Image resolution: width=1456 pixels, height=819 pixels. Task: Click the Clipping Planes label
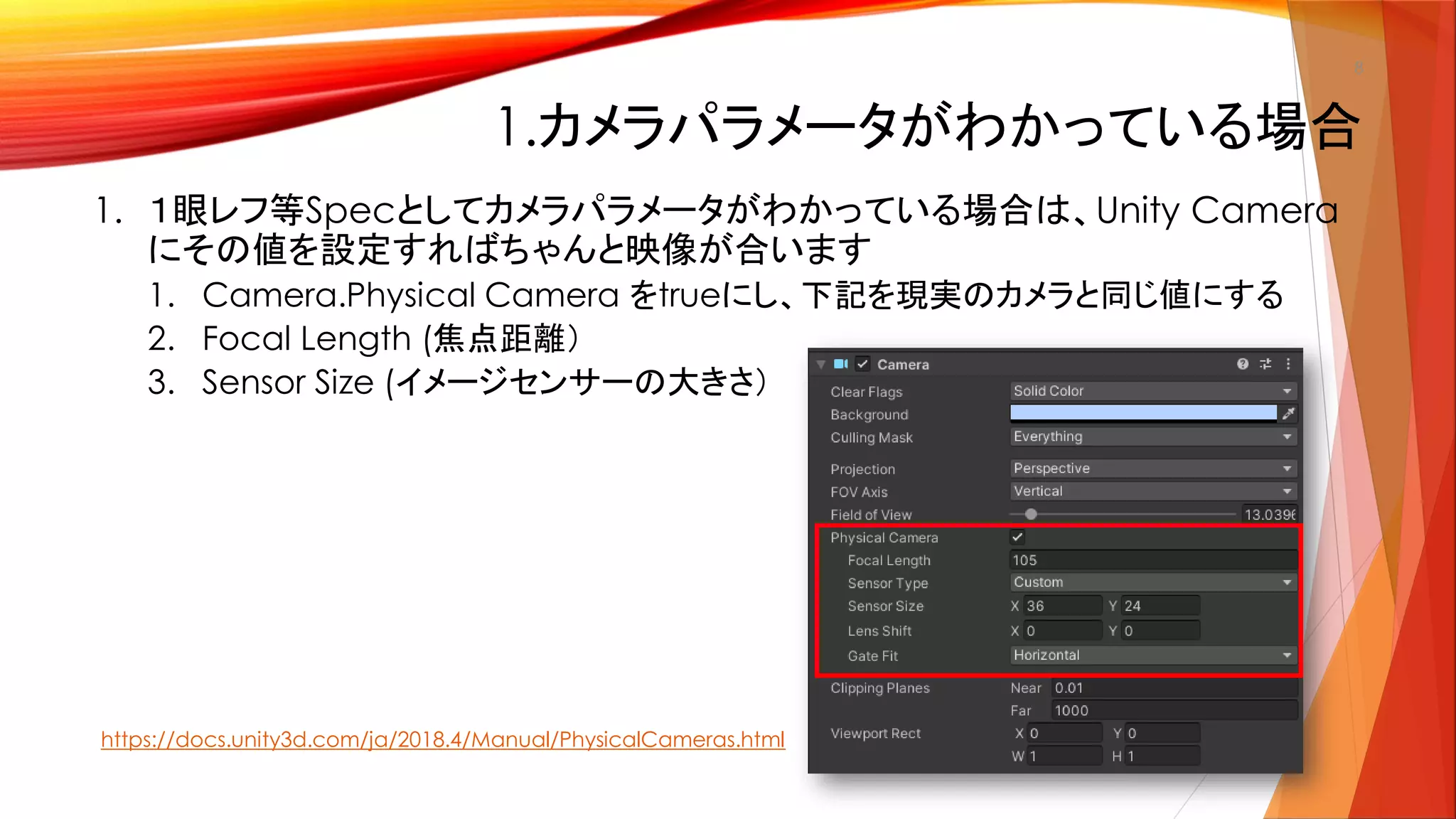pyautogui.click(x=880, y=688)
